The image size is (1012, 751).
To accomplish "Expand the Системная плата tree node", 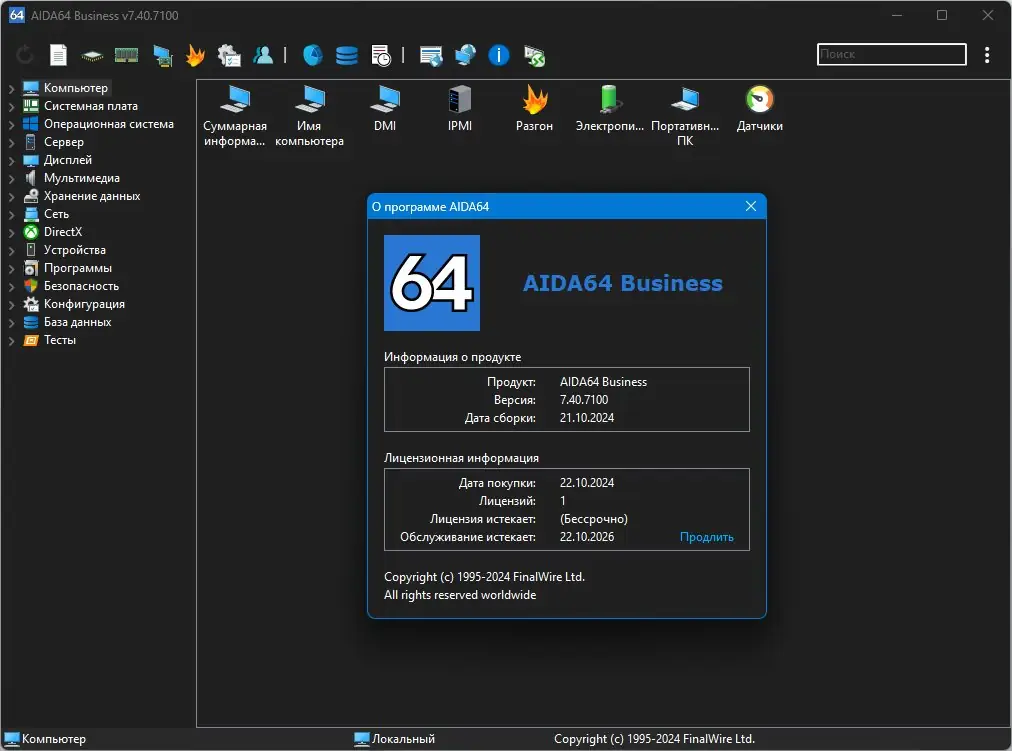I will point(12,106).
